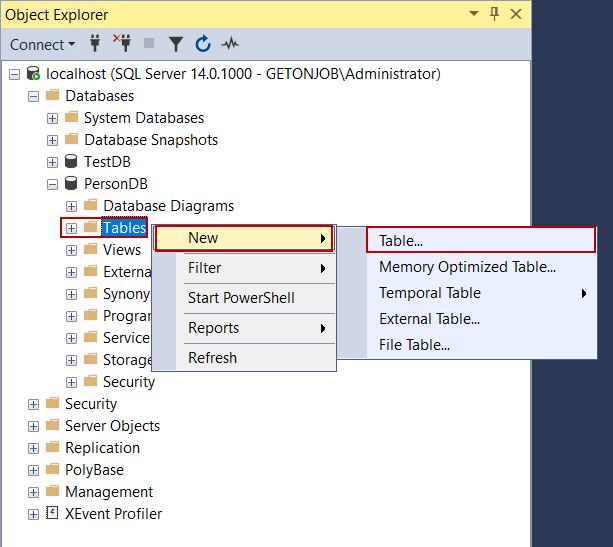Collapse the PersonDB database node
This screenshot has height=547, width=613.
53,184
